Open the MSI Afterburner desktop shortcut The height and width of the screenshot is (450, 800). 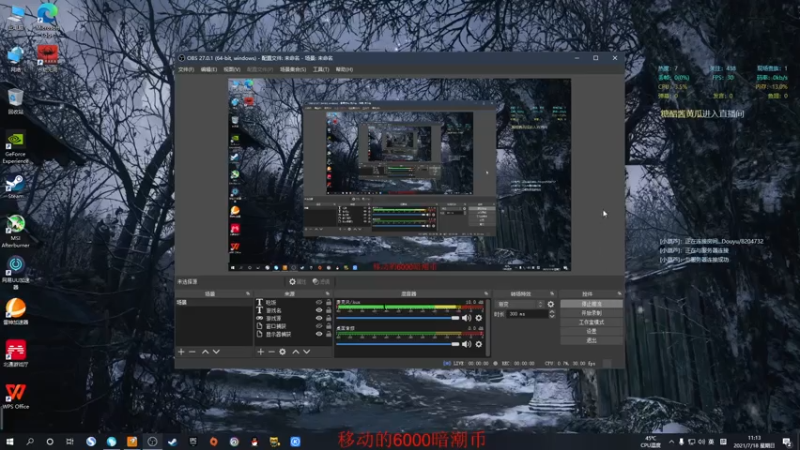coord(15,231)
